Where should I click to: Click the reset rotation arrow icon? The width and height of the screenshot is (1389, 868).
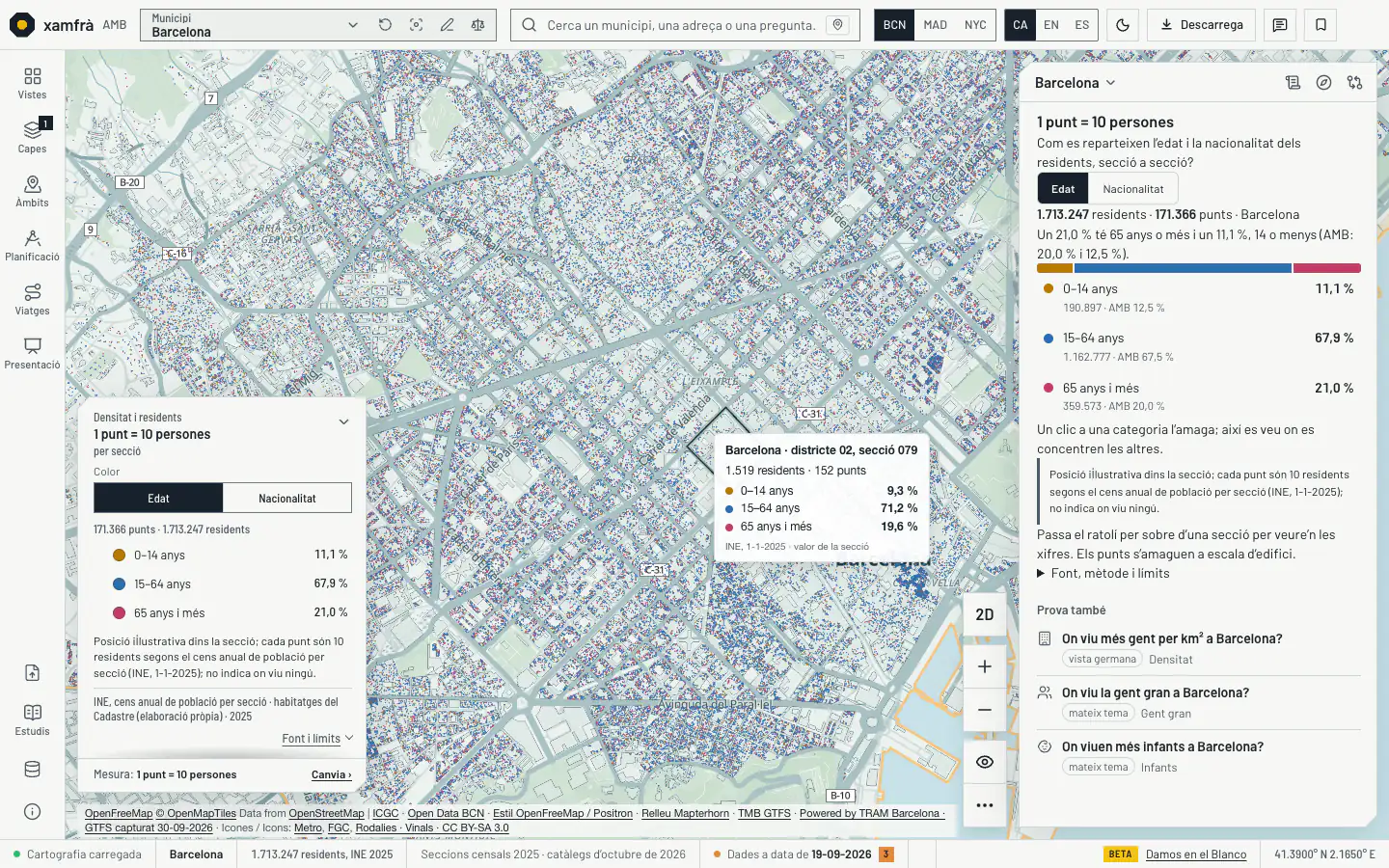click(x=385, y=25)
